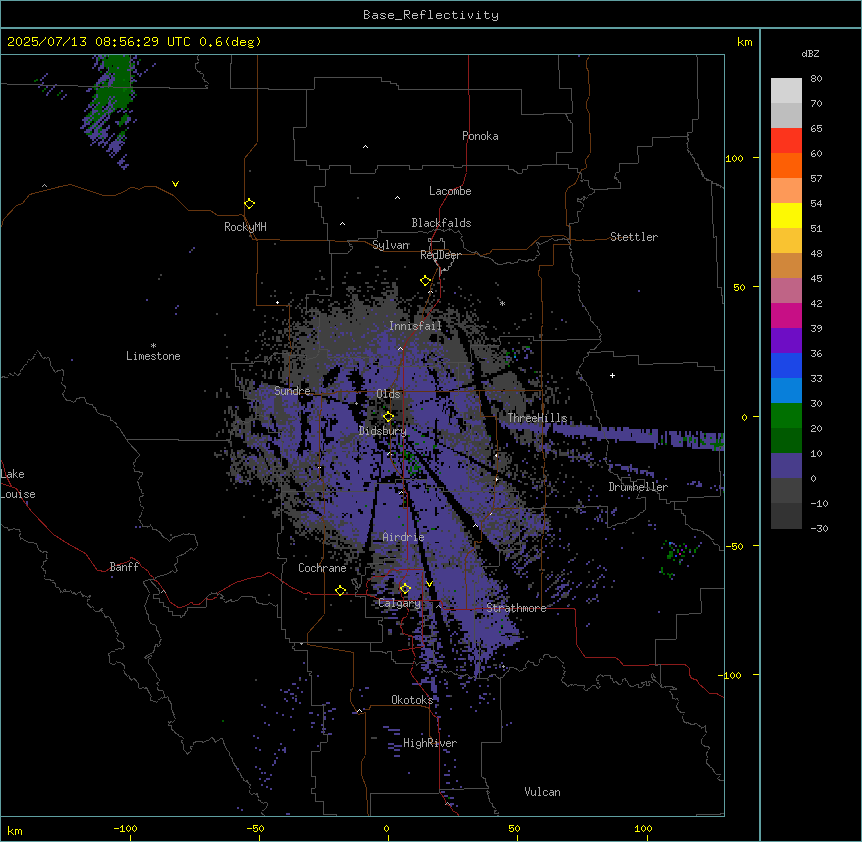This screenshot has width=862, height=842.
Task: Click the Drumheller label
Action: [x=638, y=487]
